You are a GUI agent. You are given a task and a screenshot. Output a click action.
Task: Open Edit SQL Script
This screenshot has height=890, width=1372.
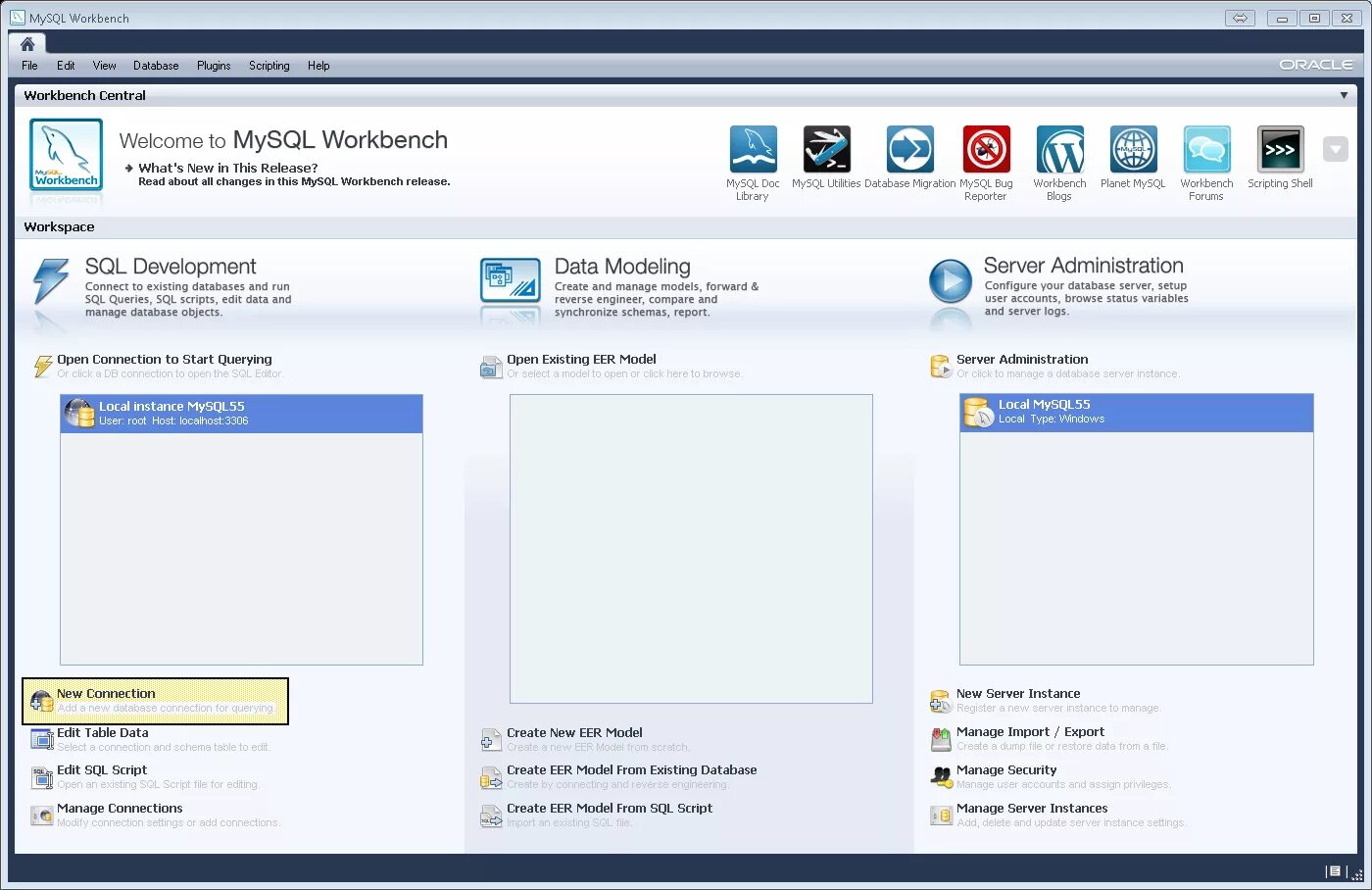click(102, 769)
